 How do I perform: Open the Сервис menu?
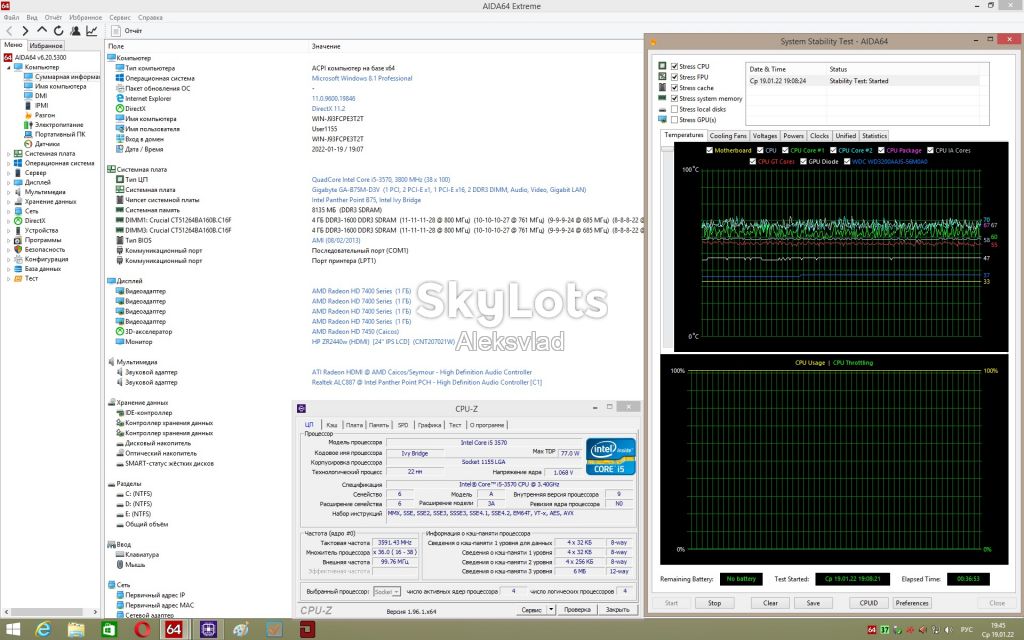(x=120, y=18)
